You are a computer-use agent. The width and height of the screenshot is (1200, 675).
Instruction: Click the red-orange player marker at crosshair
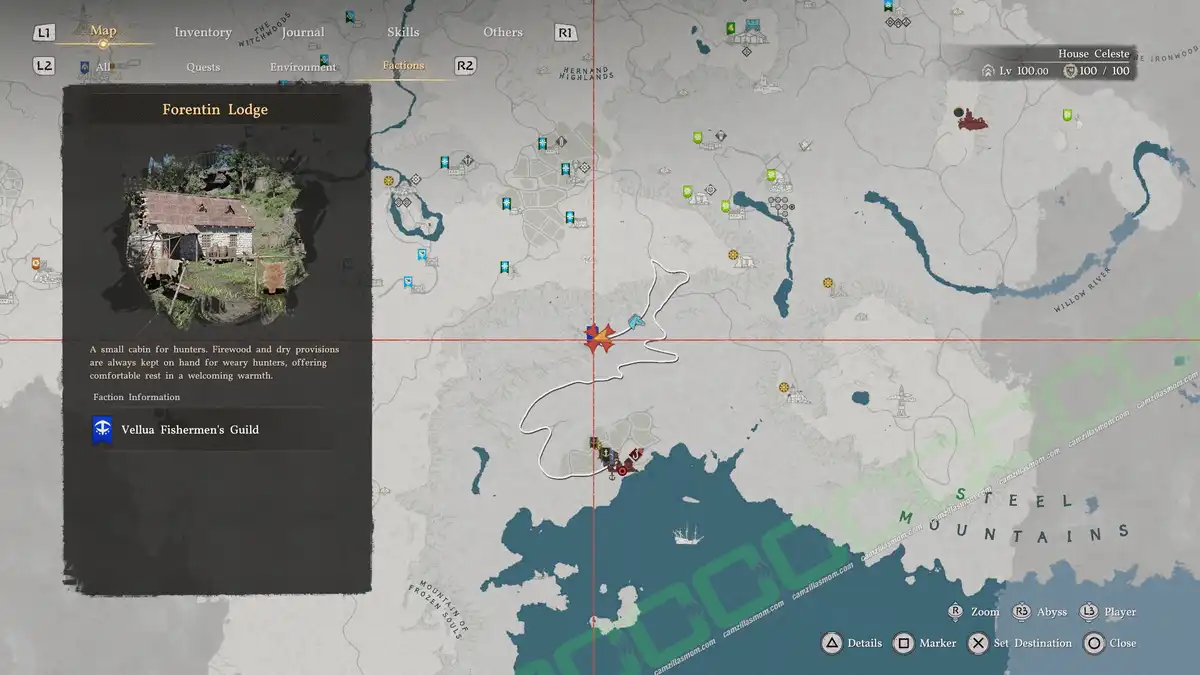599,338
